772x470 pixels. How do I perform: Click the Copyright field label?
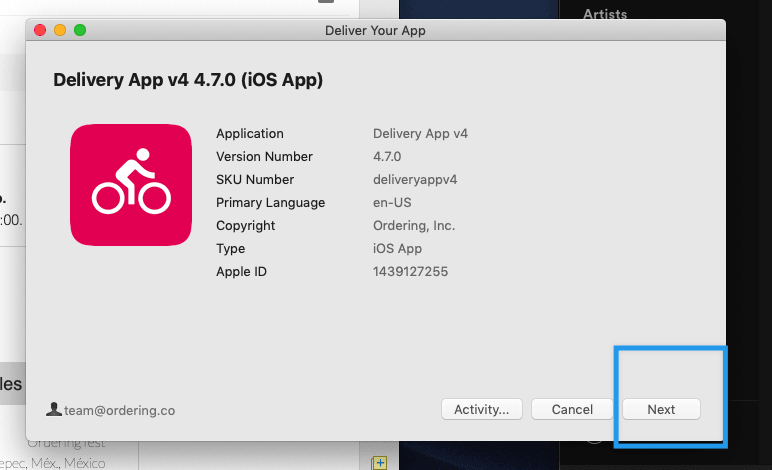[246, 225]
